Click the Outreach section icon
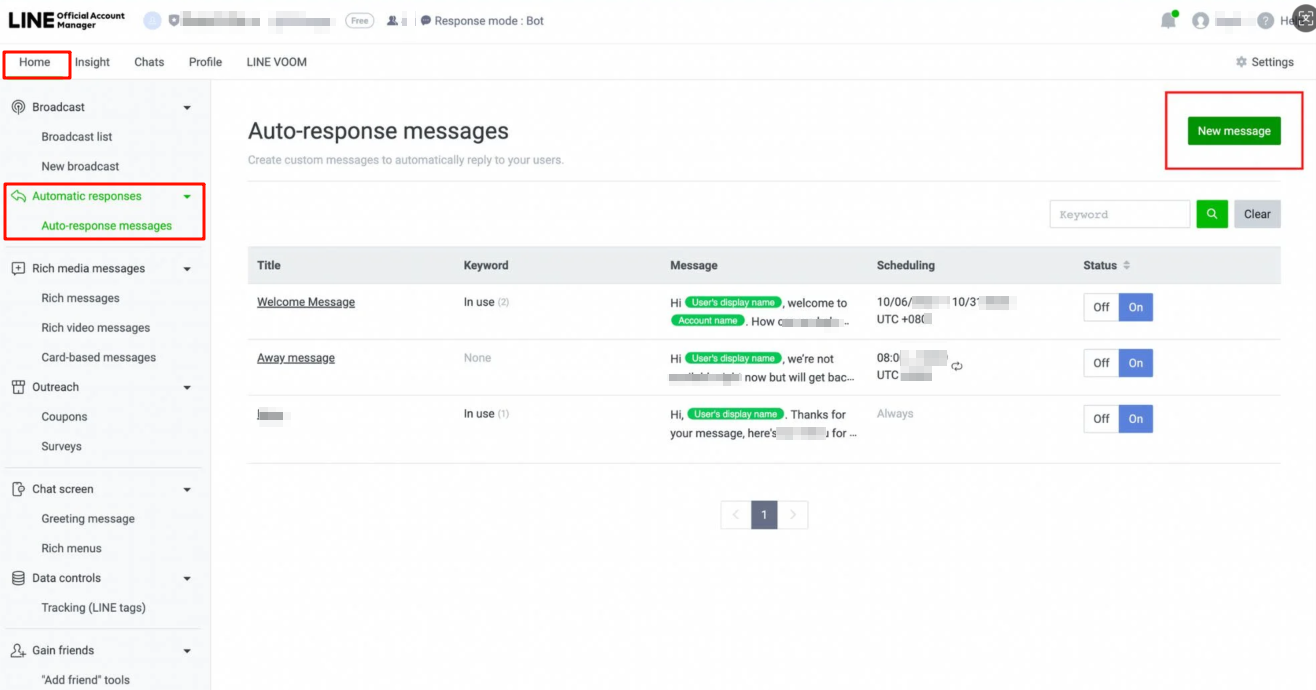The height and width of the screenshot is (690, 1316). (18, 387)
